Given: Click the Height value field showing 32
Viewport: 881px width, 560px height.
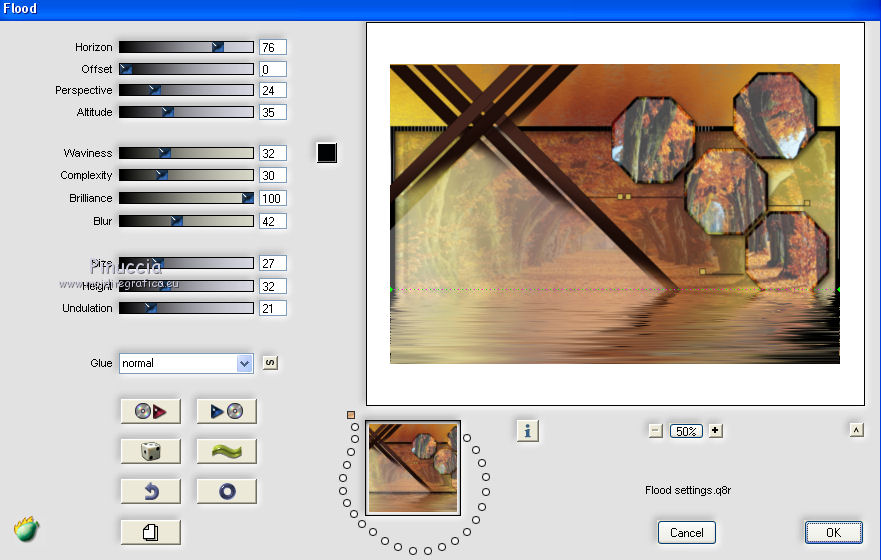Looking at the screenshot, I should click(x=273, y=286).
